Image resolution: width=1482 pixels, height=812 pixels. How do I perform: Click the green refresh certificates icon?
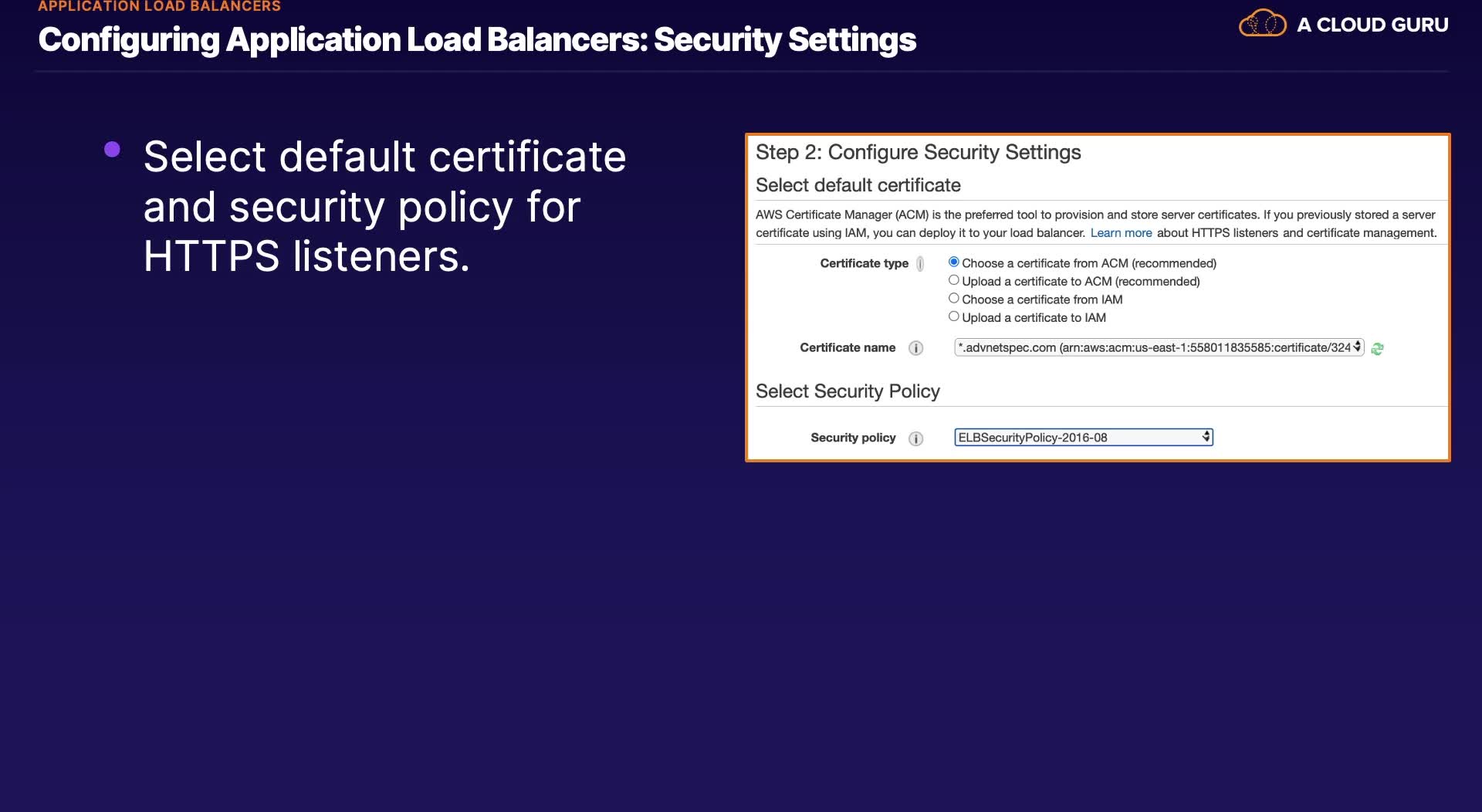pyautogui.click(x=1378, y=349)
